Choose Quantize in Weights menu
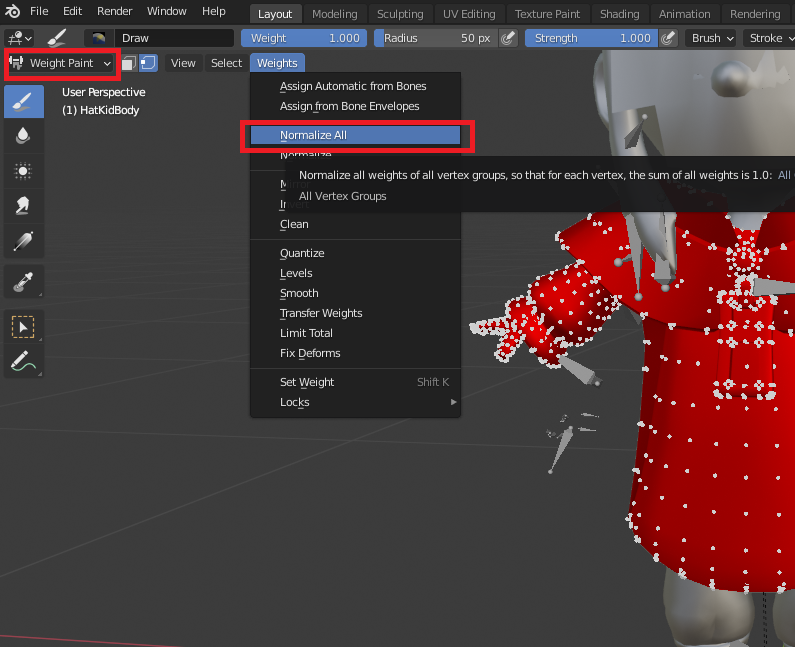The image size is (795, 647). coord(355,253)
